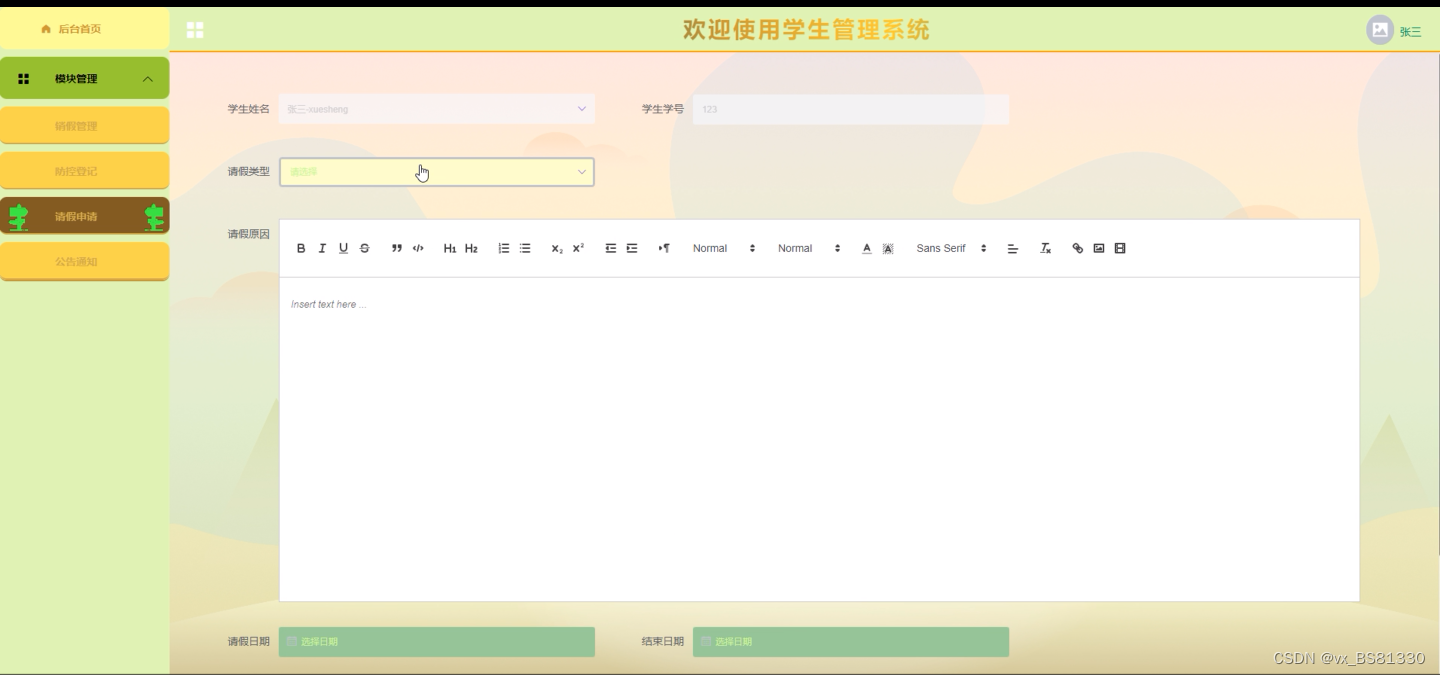Screen dimensions: 1440x675
Task: Apply strikethrough formatting
Action: (364, 248)
